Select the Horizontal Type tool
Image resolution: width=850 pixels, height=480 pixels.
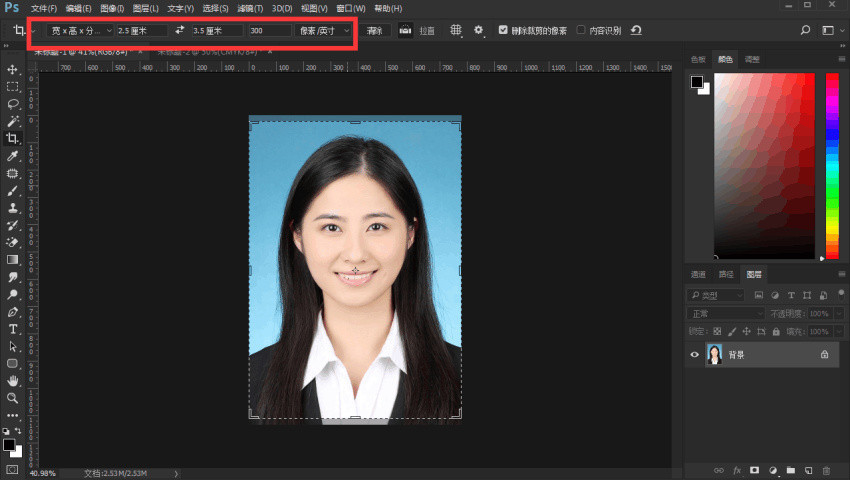tap(12, 329)
